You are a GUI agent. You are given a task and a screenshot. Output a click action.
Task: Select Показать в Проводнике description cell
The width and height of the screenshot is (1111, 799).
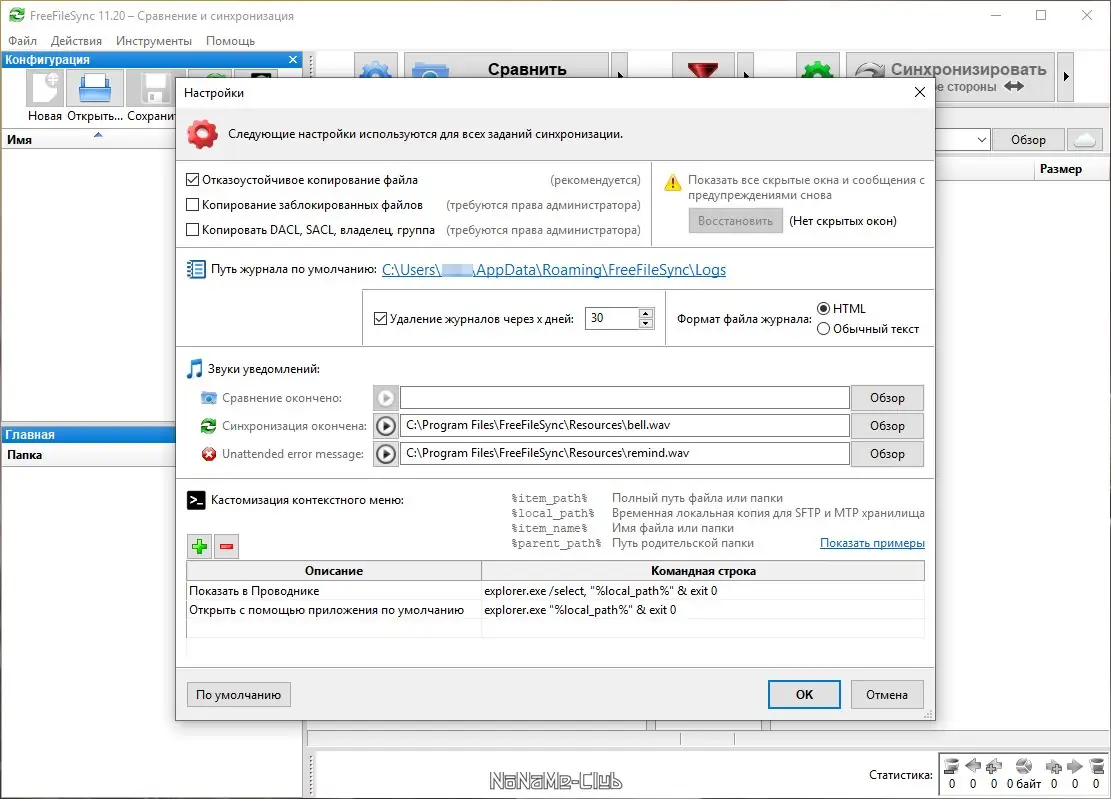click(334, 591)
